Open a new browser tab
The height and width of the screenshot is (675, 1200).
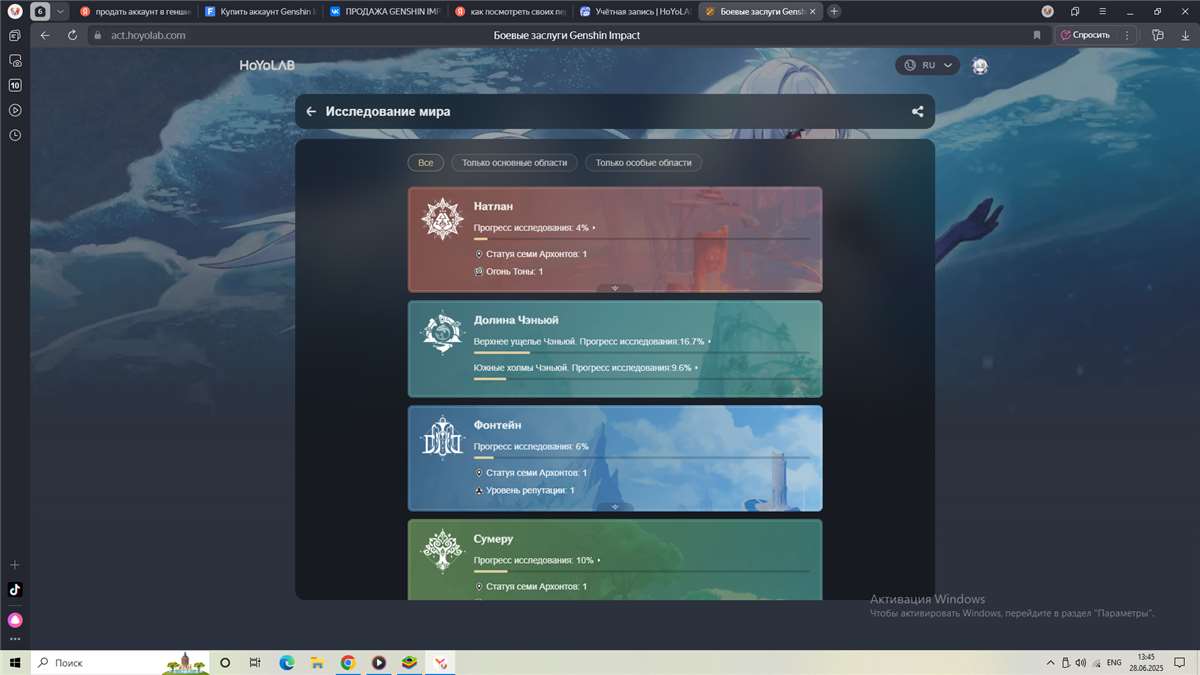pyautogui.click(x=835, y=11)
